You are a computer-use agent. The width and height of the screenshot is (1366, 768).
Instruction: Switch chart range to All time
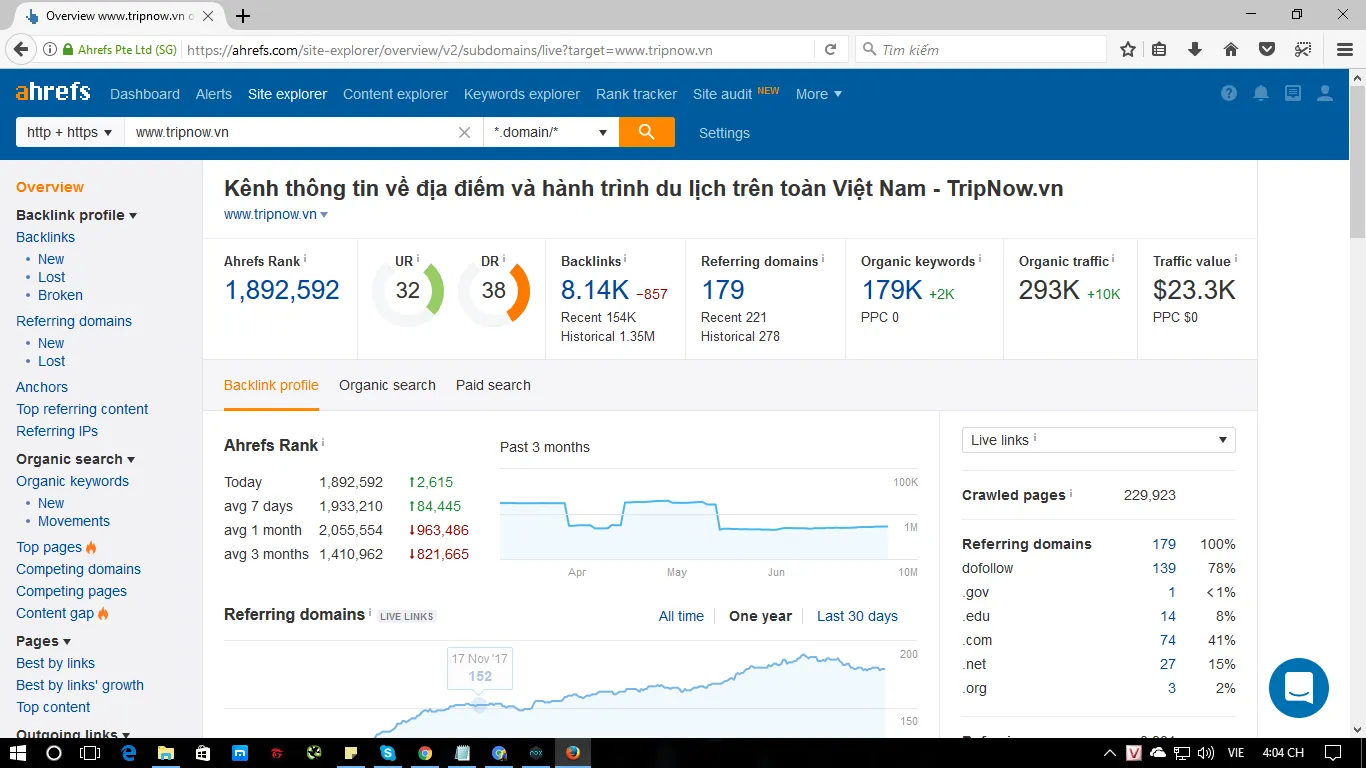[681, 616]
